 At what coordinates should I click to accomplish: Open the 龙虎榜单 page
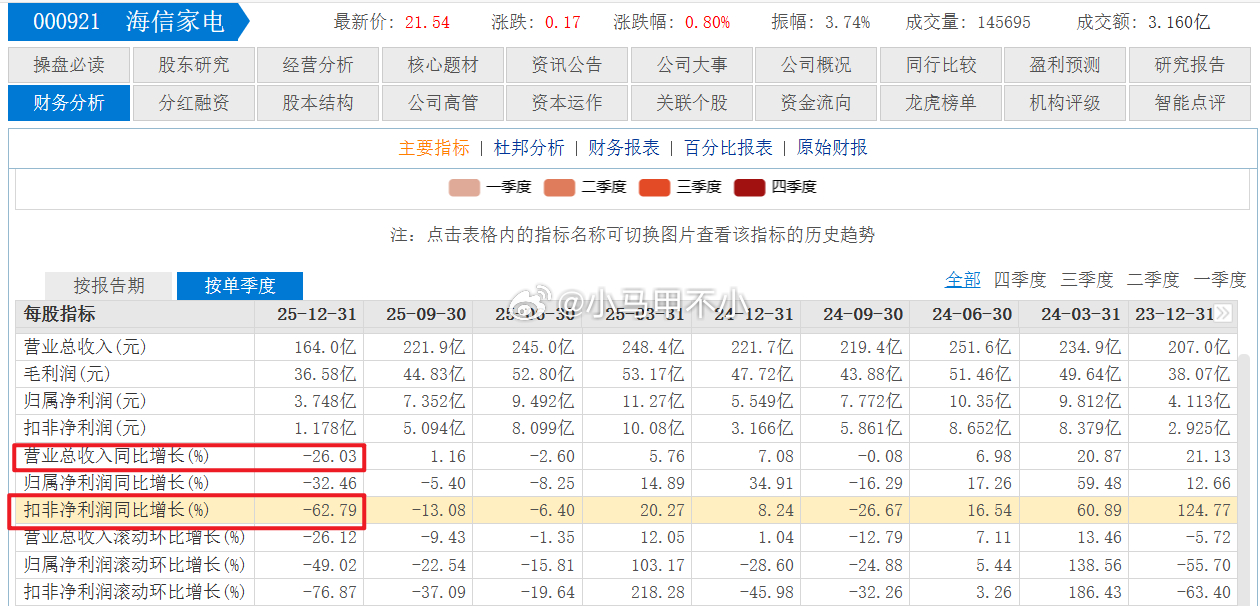[940, 102]
